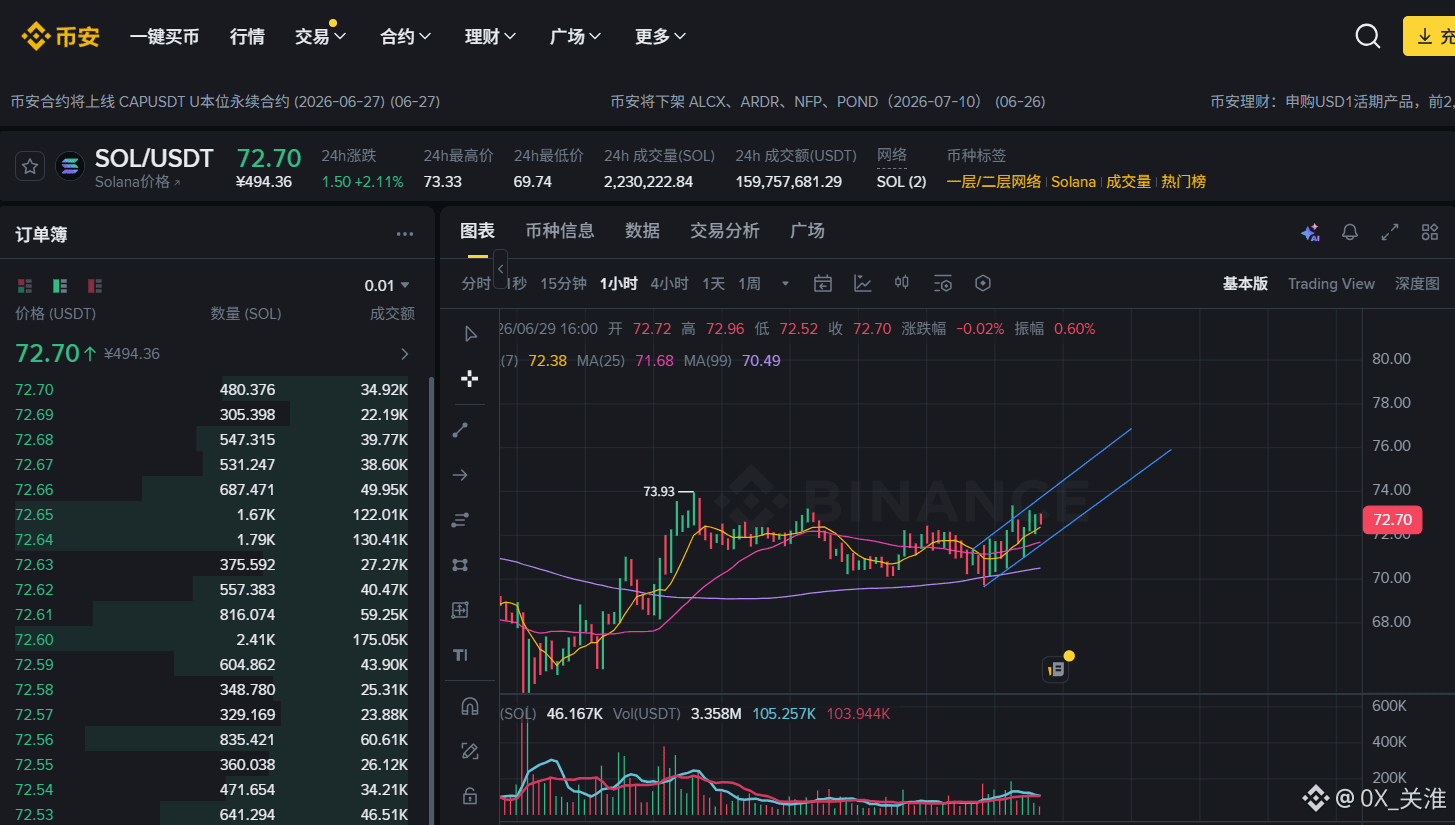
Task: Select the 1天 interval
Action: click(713, 284)
